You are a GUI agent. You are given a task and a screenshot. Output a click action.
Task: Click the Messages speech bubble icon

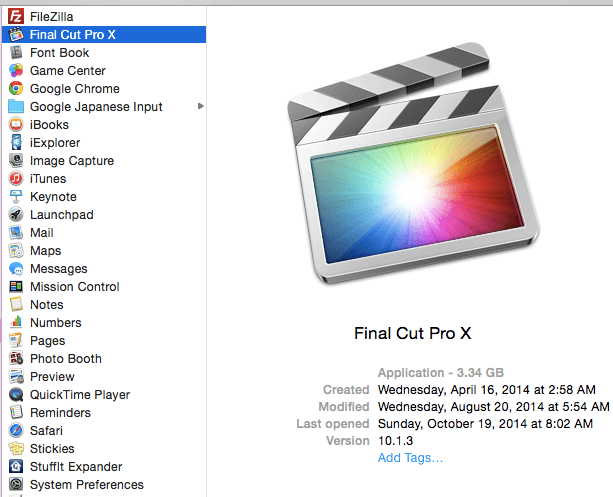point(16,269)
